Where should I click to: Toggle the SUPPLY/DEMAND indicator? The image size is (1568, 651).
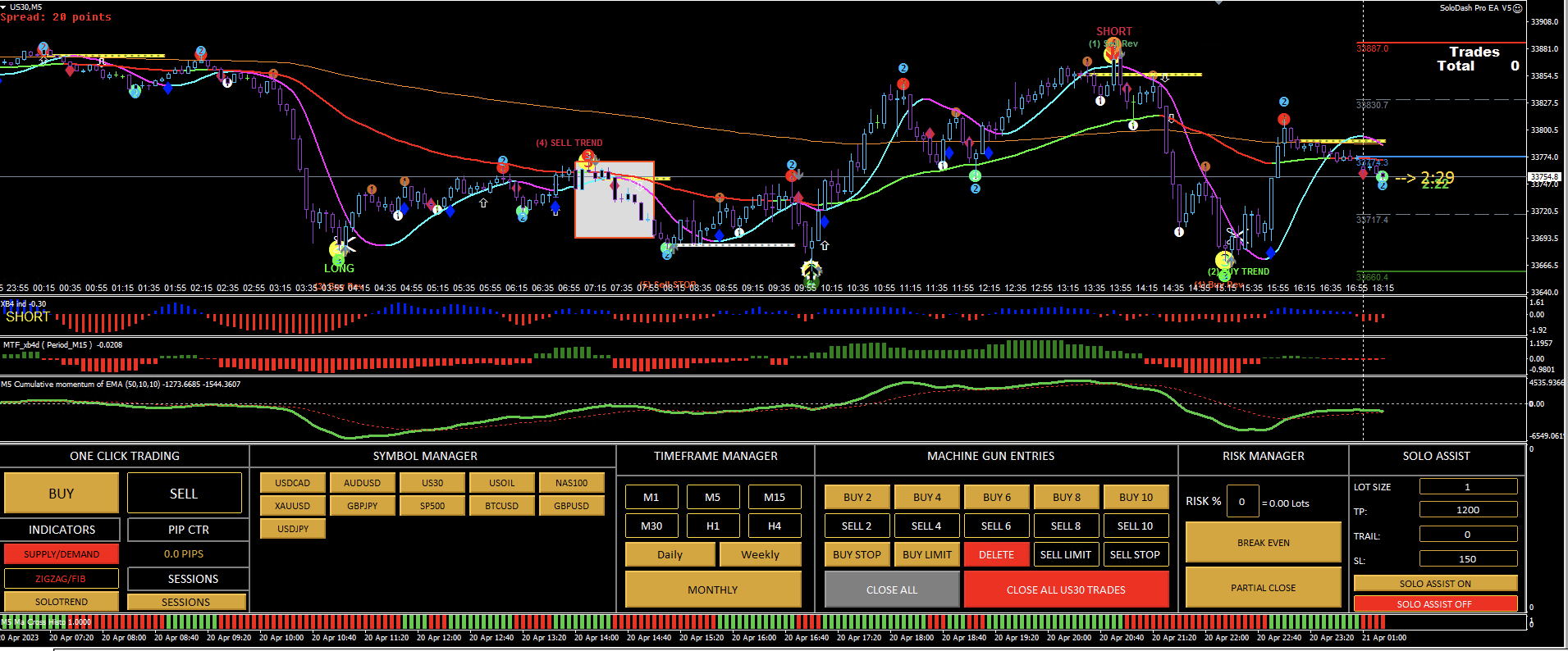point(62,554)
